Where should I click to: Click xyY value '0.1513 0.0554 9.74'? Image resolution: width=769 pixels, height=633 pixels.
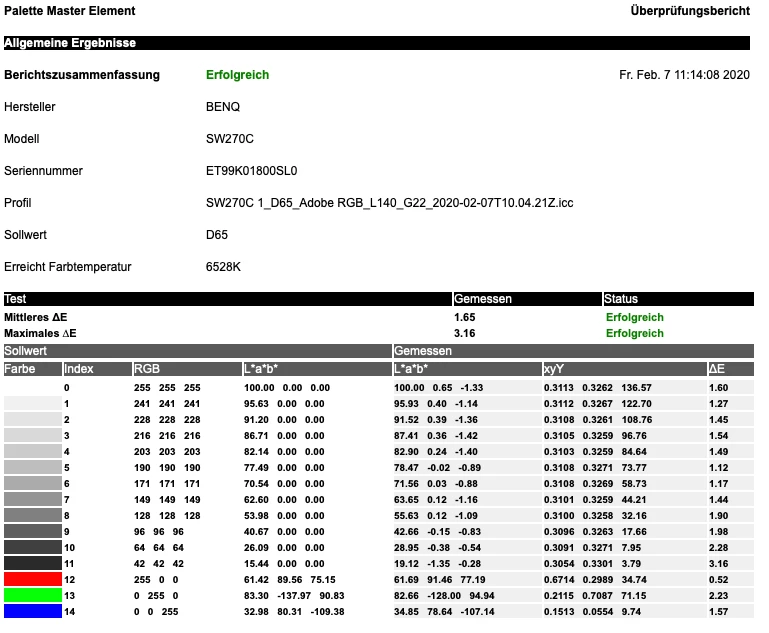click(x=592, y=611)
